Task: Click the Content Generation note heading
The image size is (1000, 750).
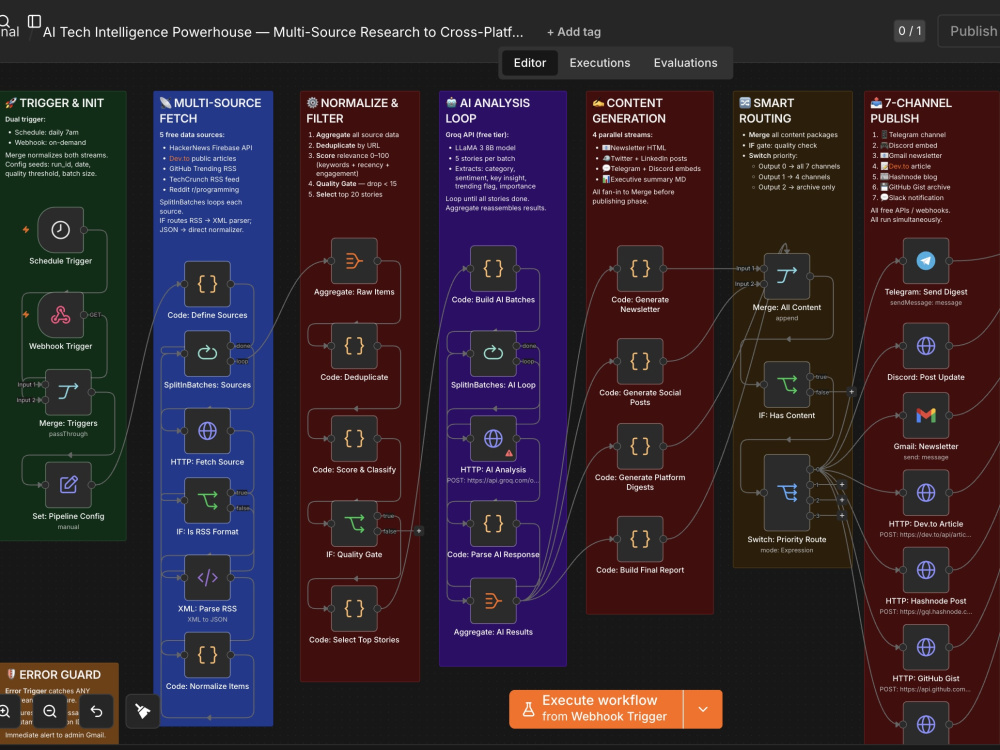Action: [x=628, y=110]
